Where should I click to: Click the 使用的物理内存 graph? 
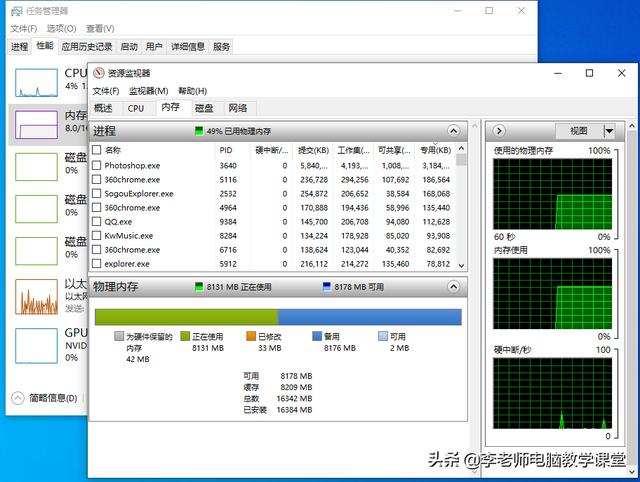click(x=552, y=194)
